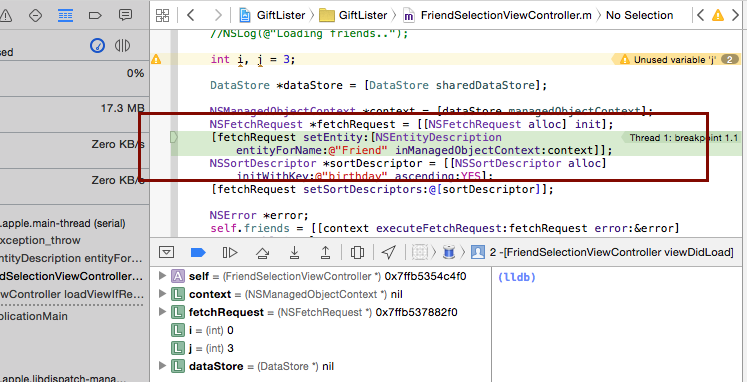Click the (lldb) console prompt
747x382 pixels.
(516, 277)
